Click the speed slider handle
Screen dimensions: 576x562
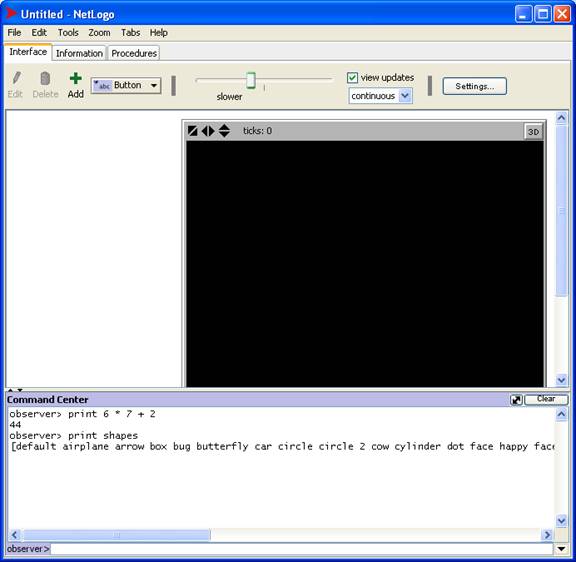click(x=251, y=80)
